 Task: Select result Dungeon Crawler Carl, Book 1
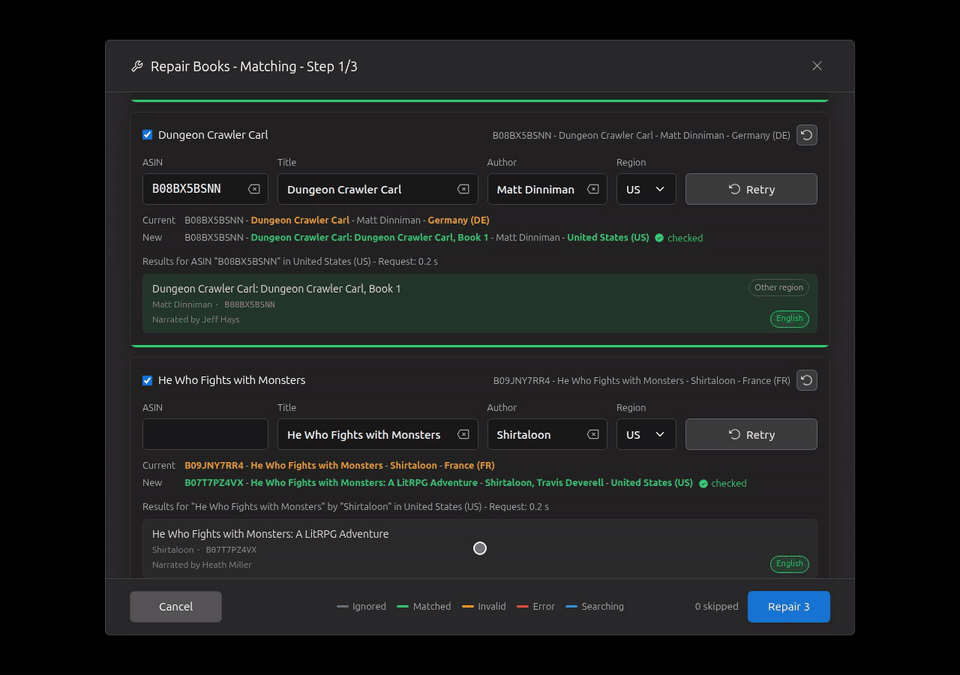480,303
